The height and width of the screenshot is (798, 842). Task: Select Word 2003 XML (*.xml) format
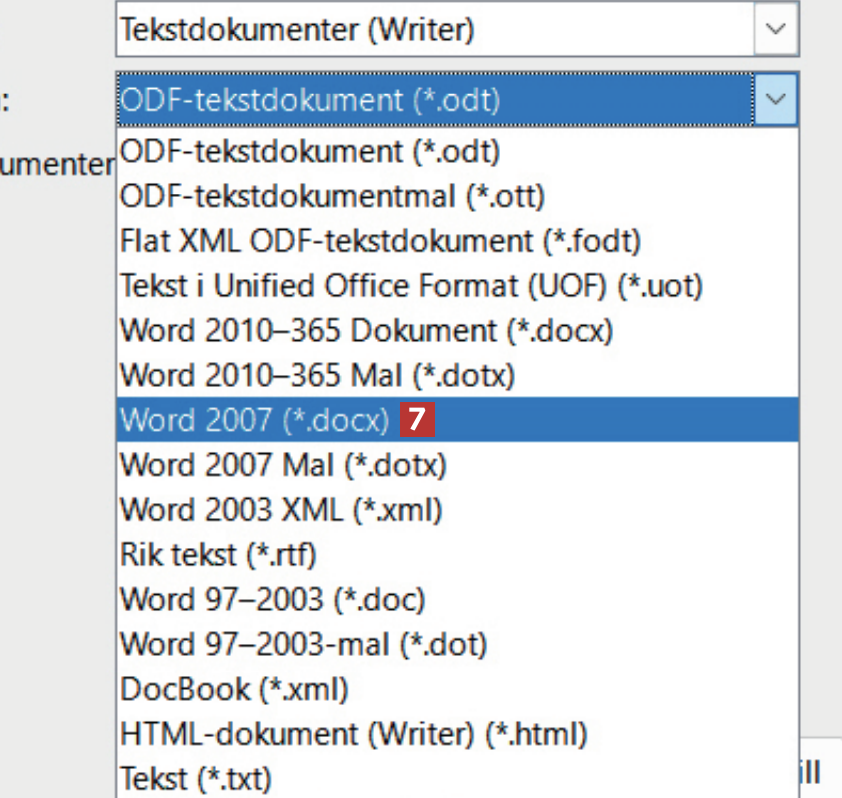[x=281, y=511]
